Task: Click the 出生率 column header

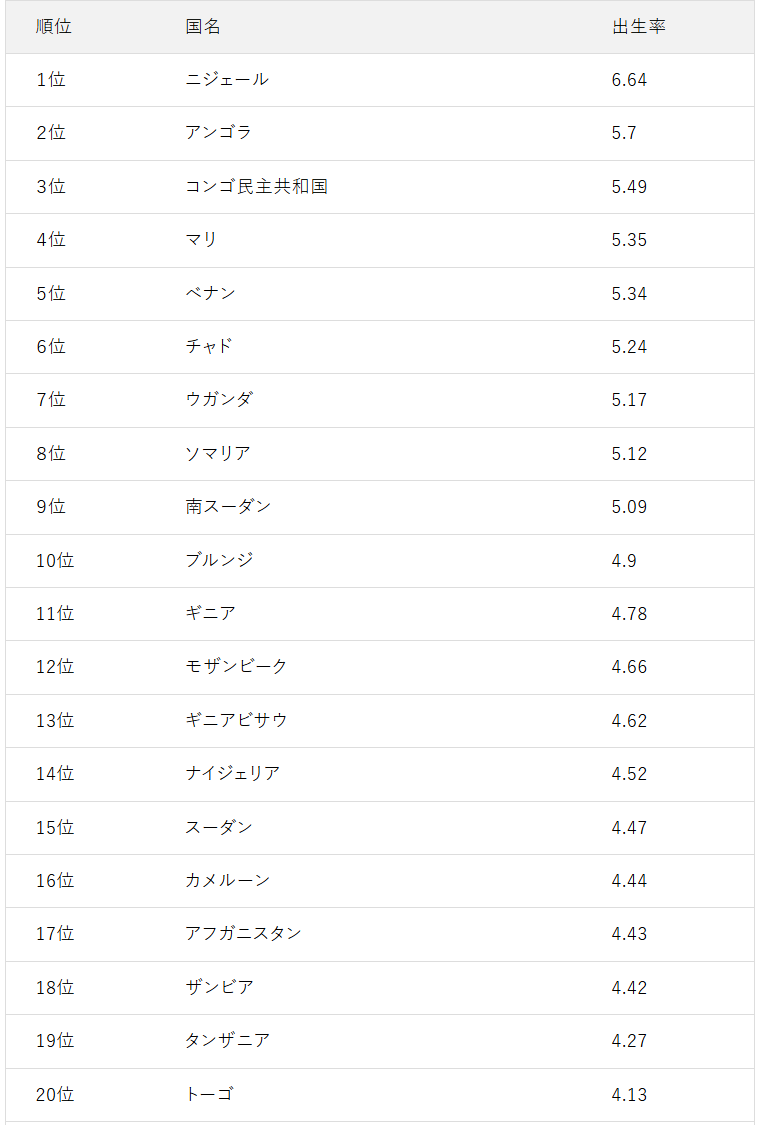Action: point(639,27)
